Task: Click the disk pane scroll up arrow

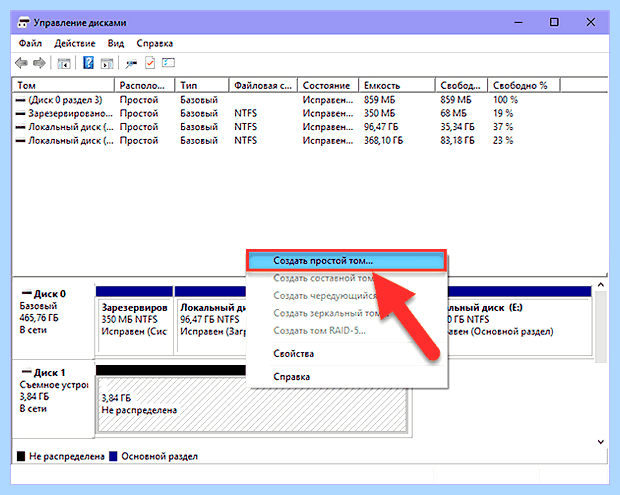Action: pyautogui.click(x=601, y=285)
